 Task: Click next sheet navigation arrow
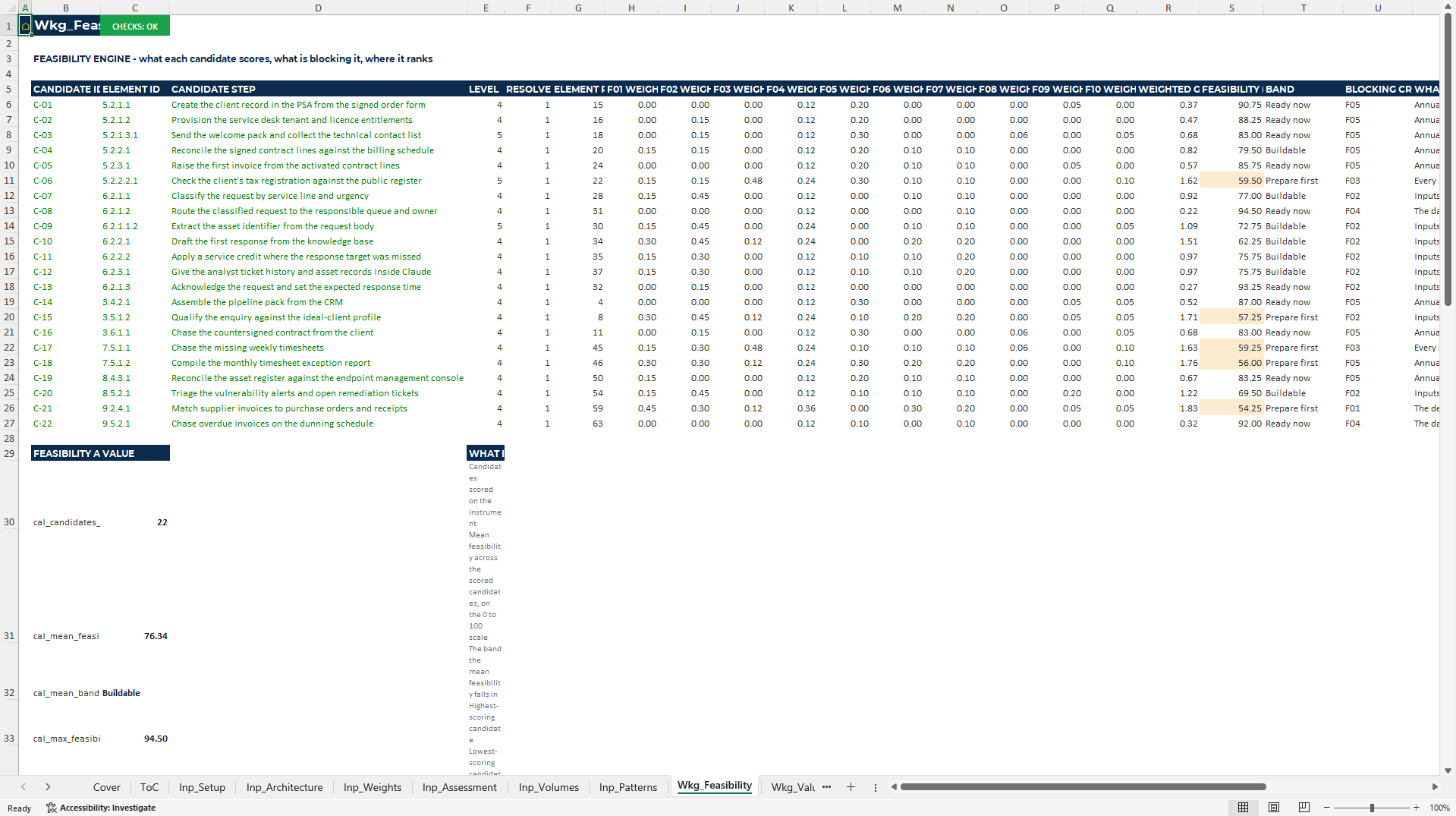[x=48, y=787]
